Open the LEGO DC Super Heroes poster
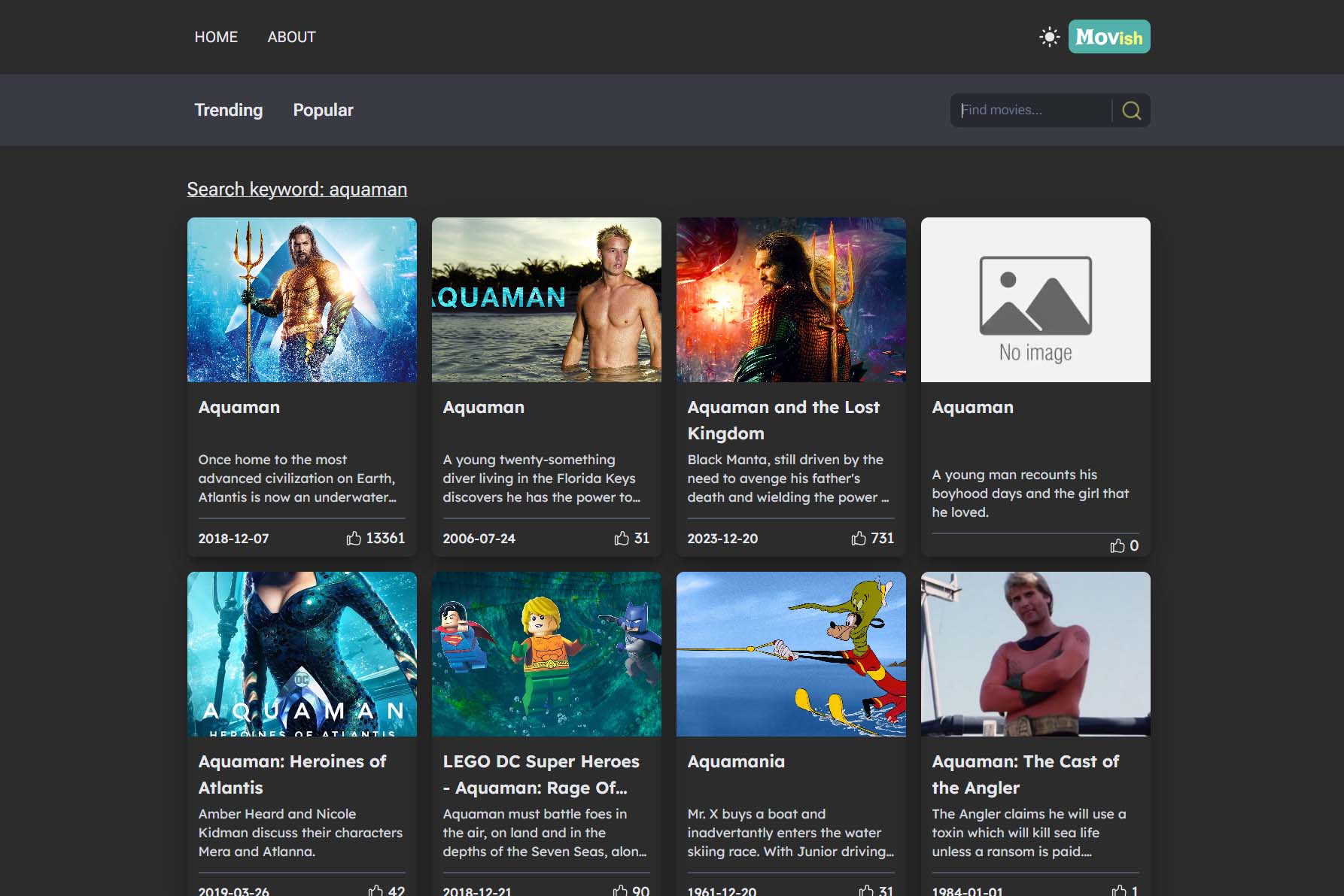 click(x=546, y=654)
